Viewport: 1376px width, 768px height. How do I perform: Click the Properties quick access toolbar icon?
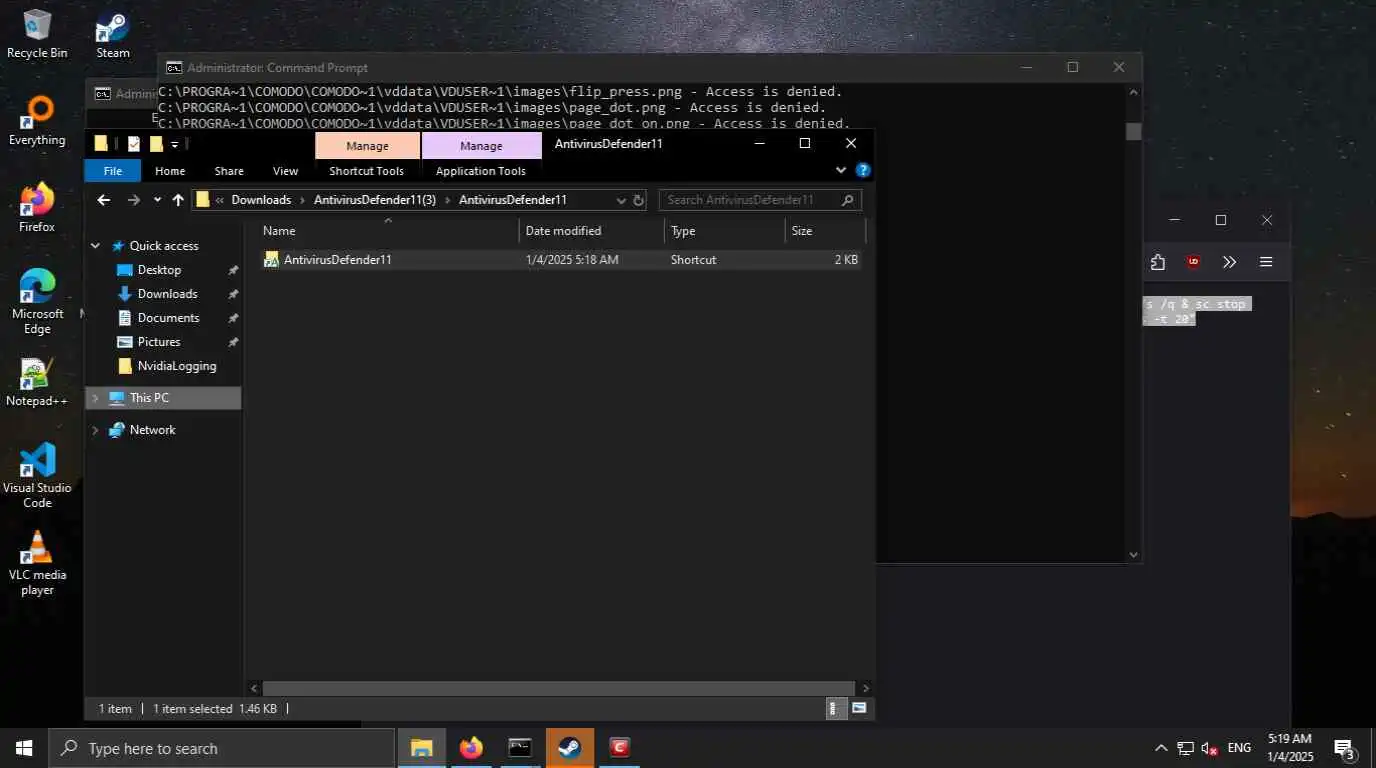133,143
